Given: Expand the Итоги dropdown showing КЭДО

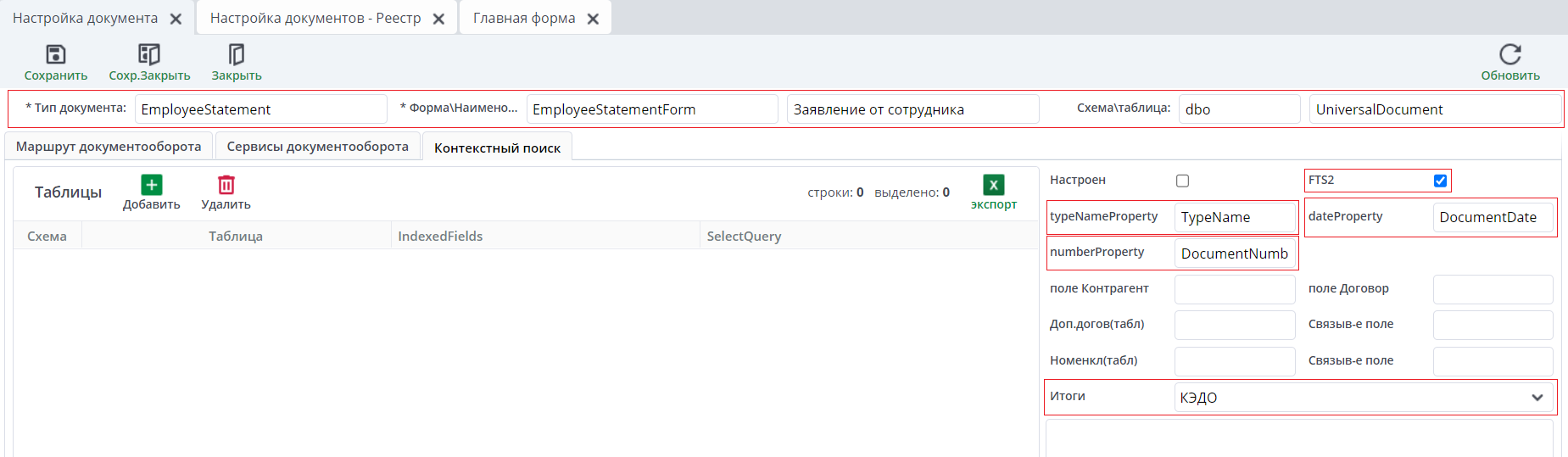Looking at the screenshot, I should 1364,398.
